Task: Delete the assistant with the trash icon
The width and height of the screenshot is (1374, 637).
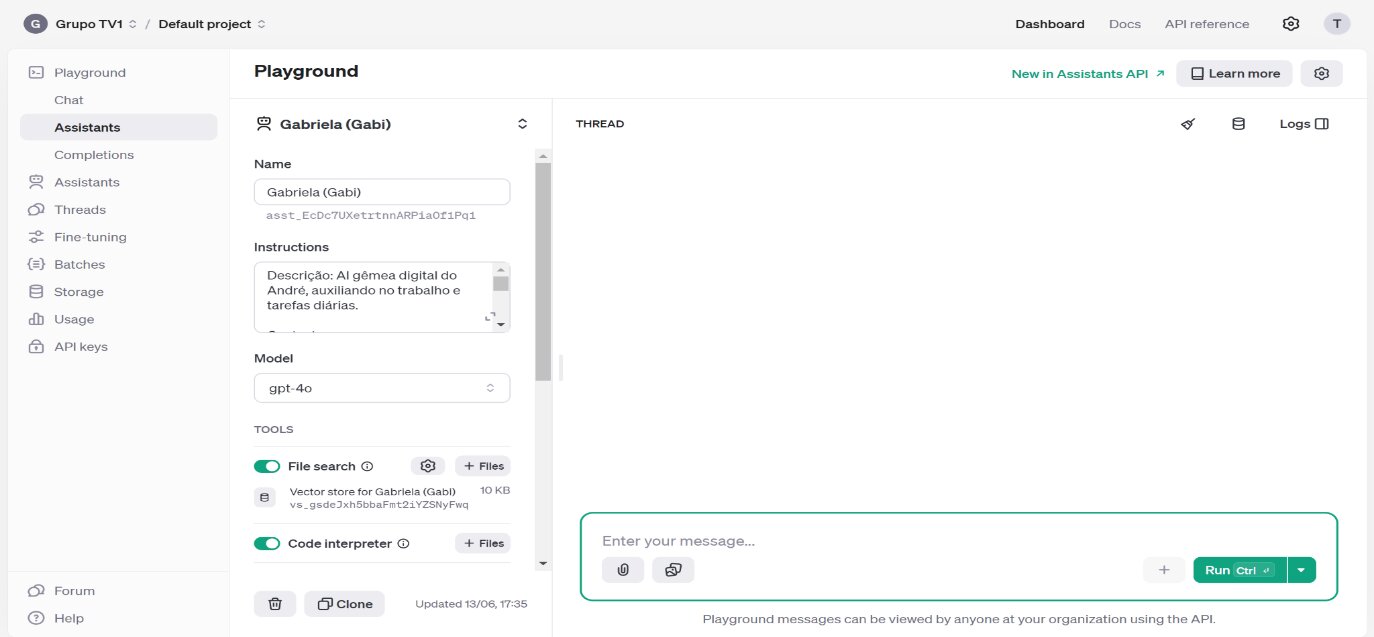Action: pos(275,604)
